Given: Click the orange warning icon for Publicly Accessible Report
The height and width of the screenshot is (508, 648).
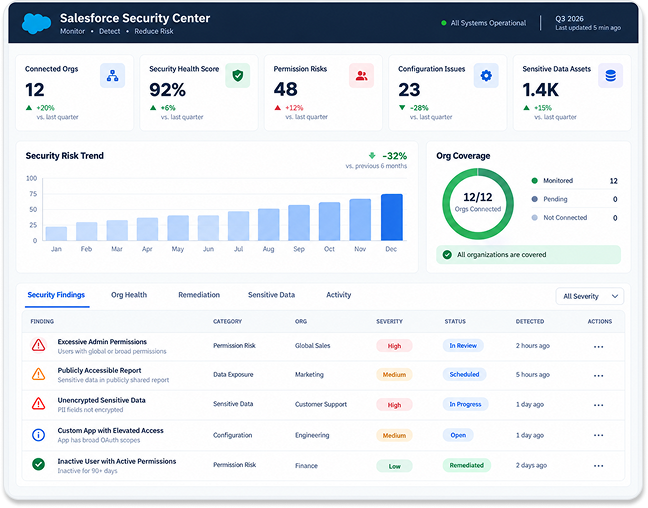Looking at the screenshot, I should click(38, 374).
